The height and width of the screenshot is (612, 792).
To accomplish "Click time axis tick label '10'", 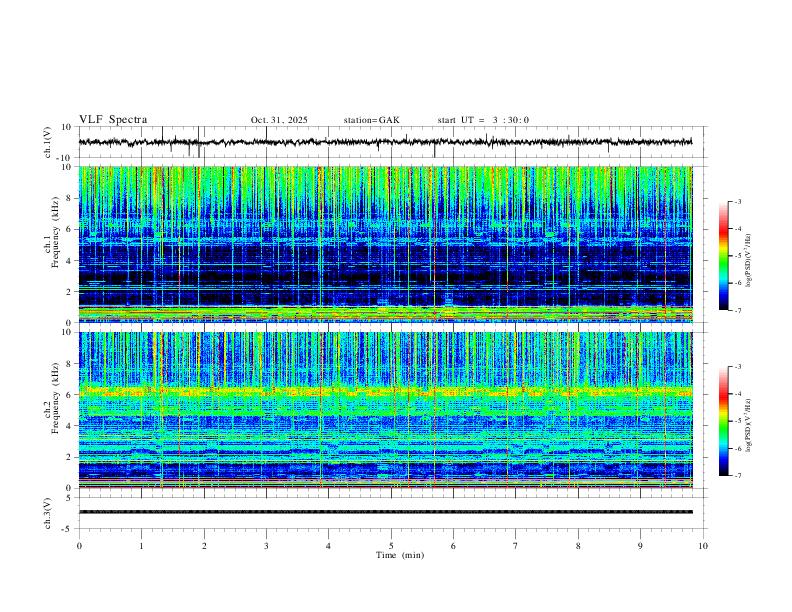I will click(x=703, y=546).
